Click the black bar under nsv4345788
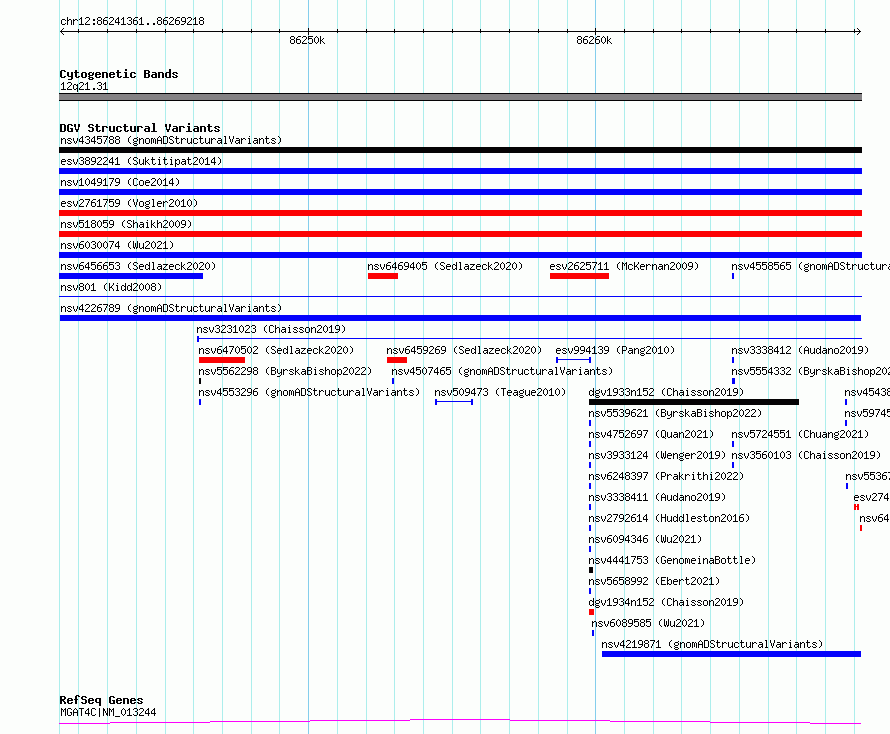890x734 pixels. pos(460,150)
